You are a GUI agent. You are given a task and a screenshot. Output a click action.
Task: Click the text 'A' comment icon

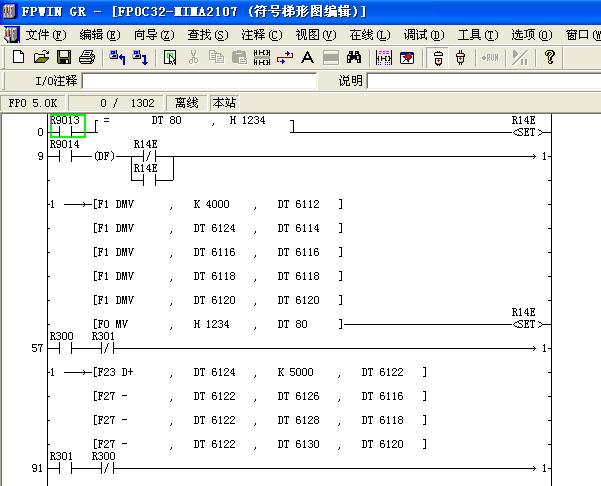(x=307, y=58)
